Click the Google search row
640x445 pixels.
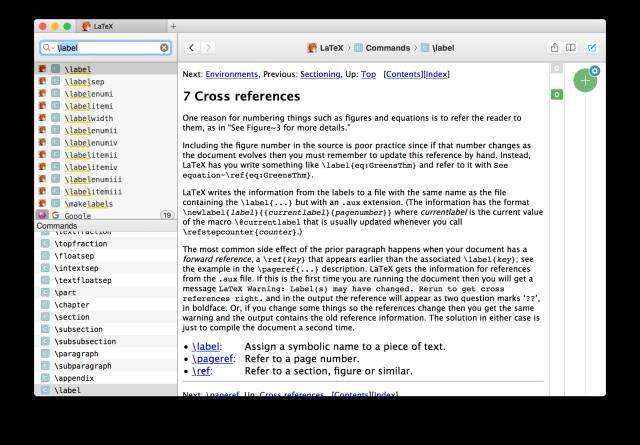click(106, 215)
